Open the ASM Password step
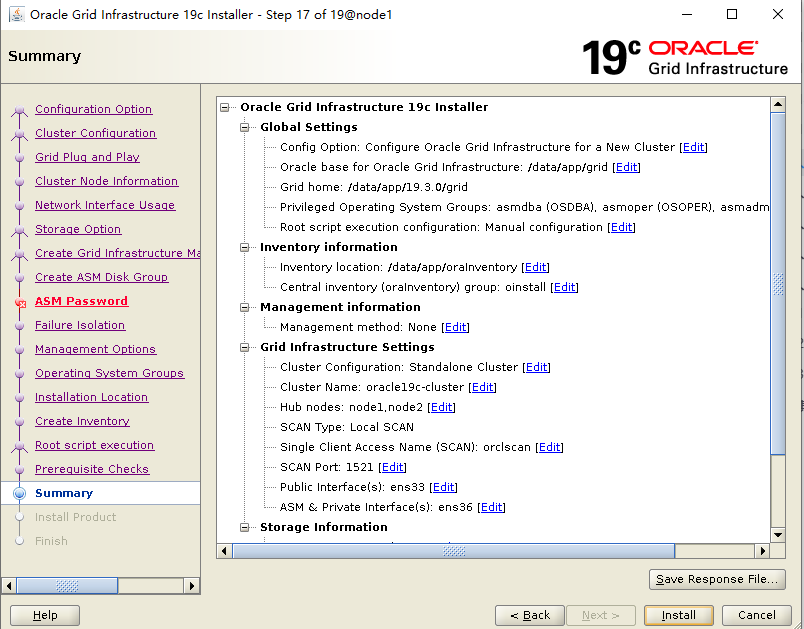This screenshot has width=804, height=629. tap(81, 301)
